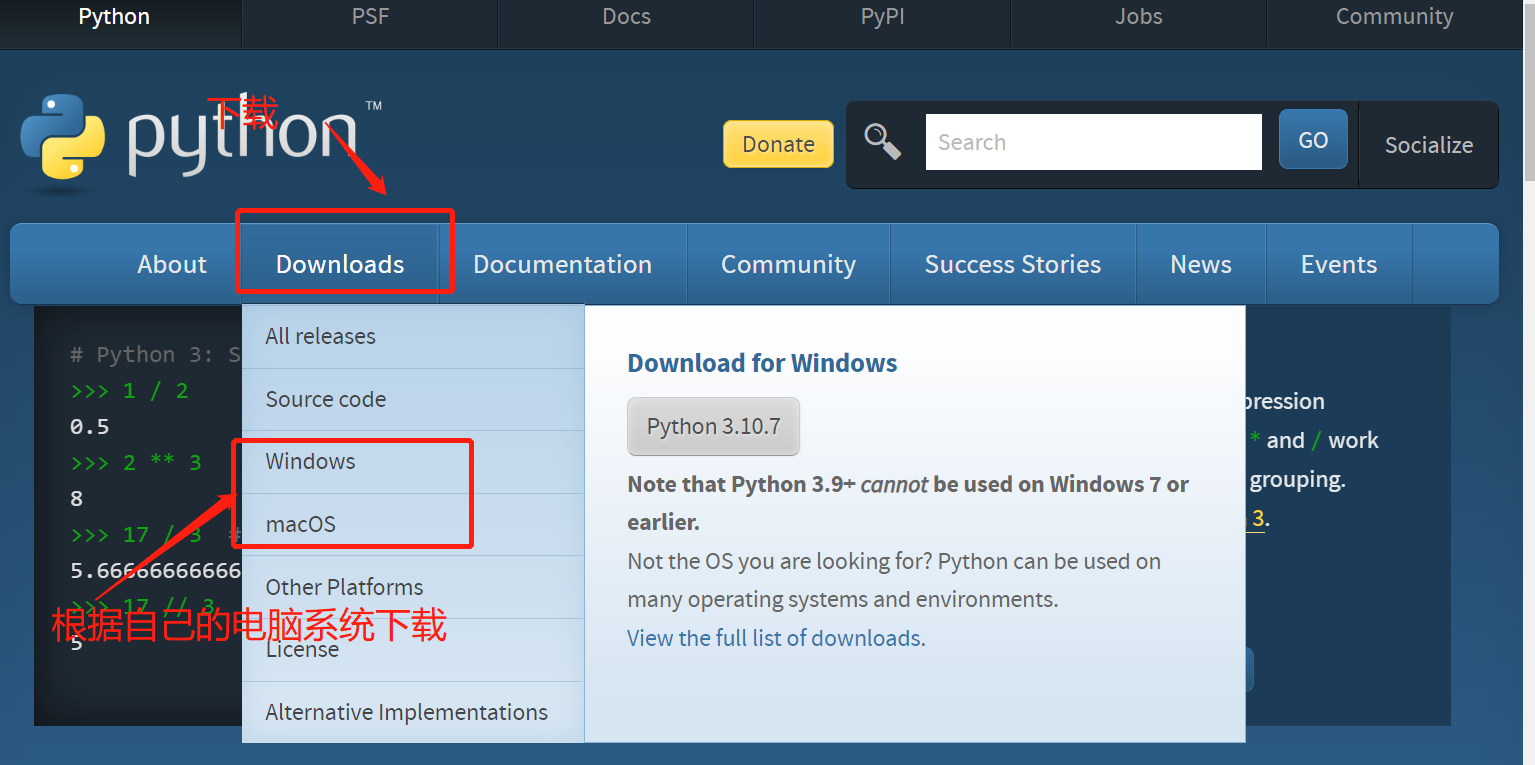Select Other Platforms in Downloads menu

[413, 587]
